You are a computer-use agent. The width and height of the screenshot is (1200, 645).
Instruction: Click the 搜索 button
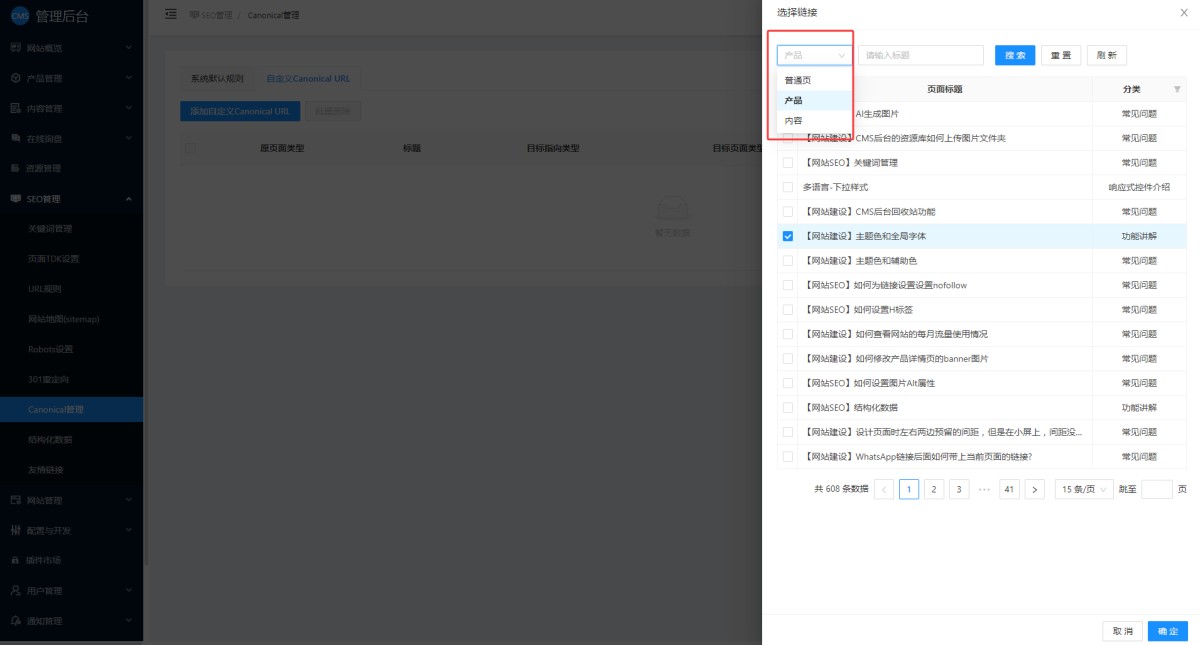[1015, 55]
